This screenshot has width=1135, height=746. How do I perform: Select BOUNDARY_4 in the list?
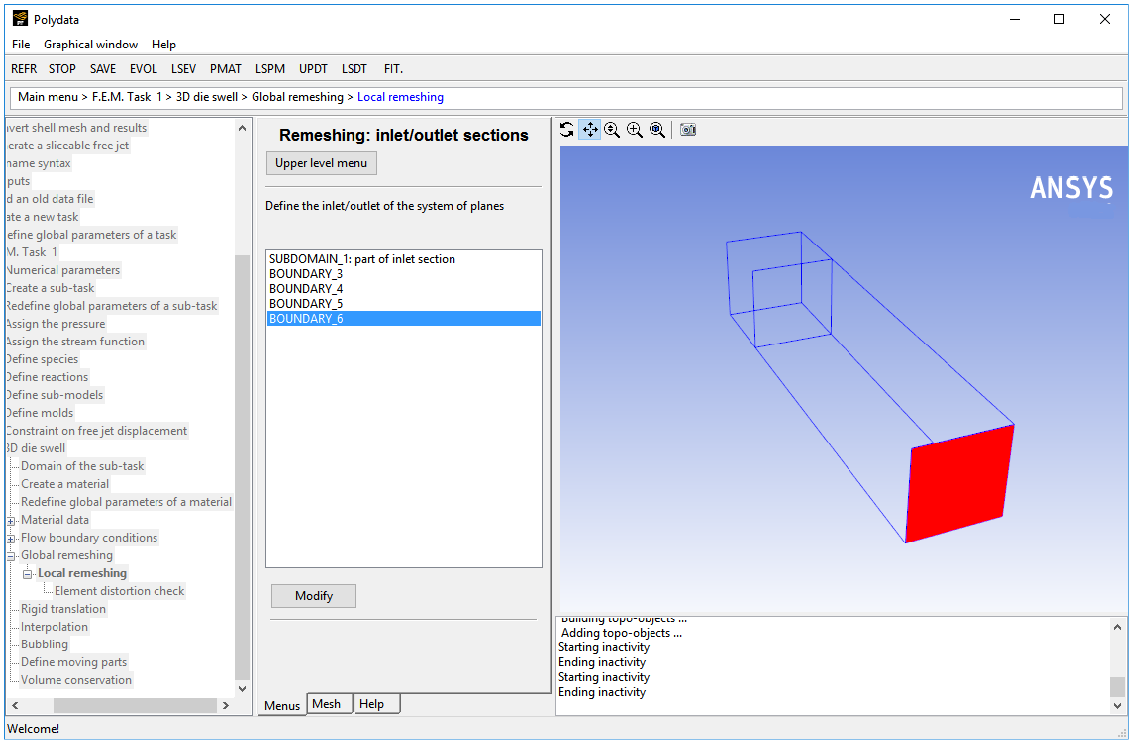(404, 289)
